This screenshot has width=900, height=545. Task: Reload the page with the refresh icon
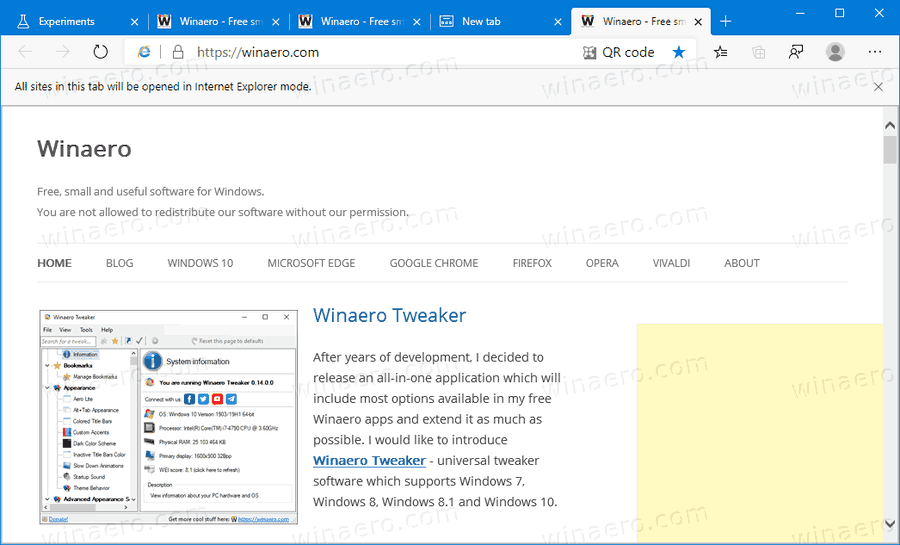click(100, 52)
